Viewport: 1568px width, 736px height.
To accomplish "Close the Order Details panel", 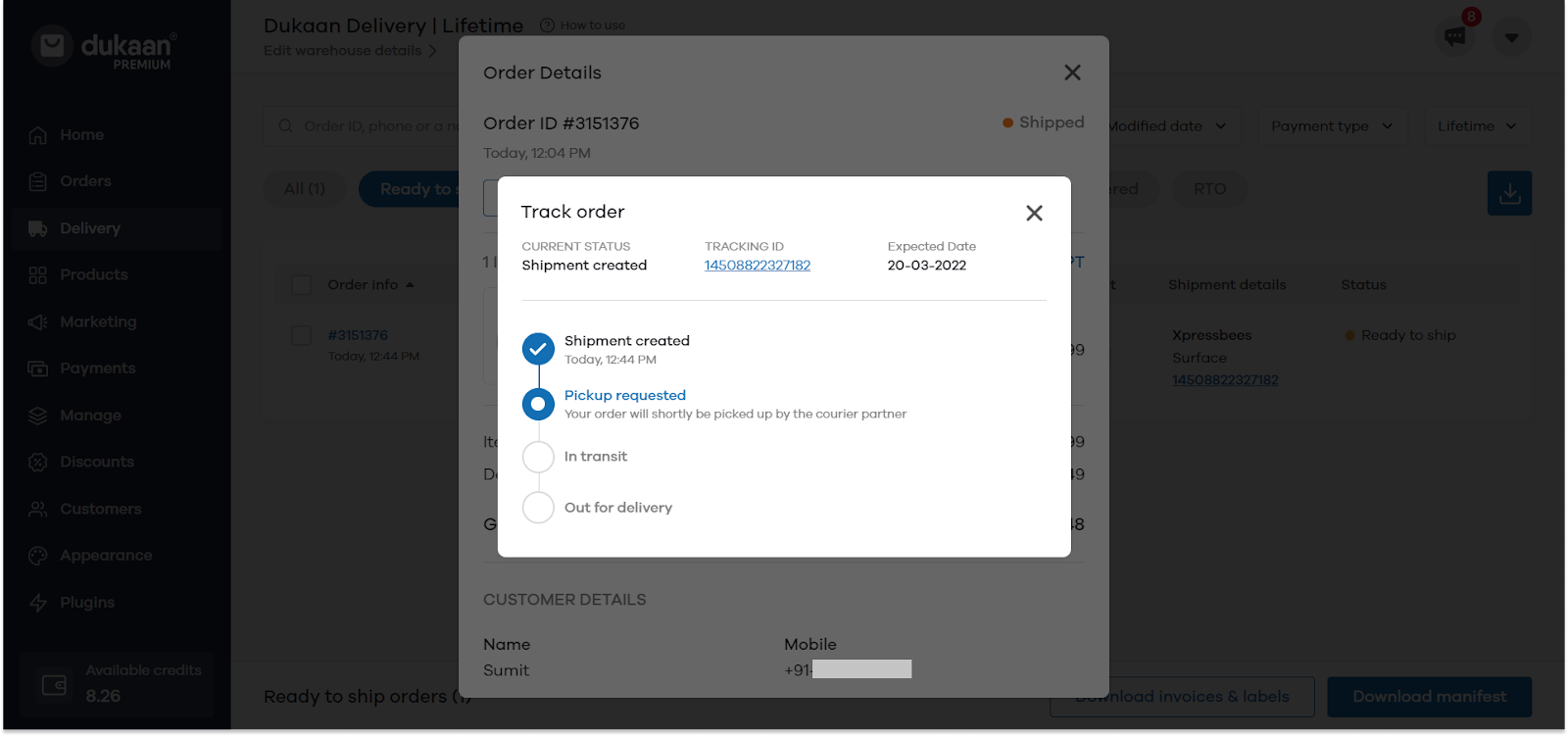I will [x=1072, y=73].
